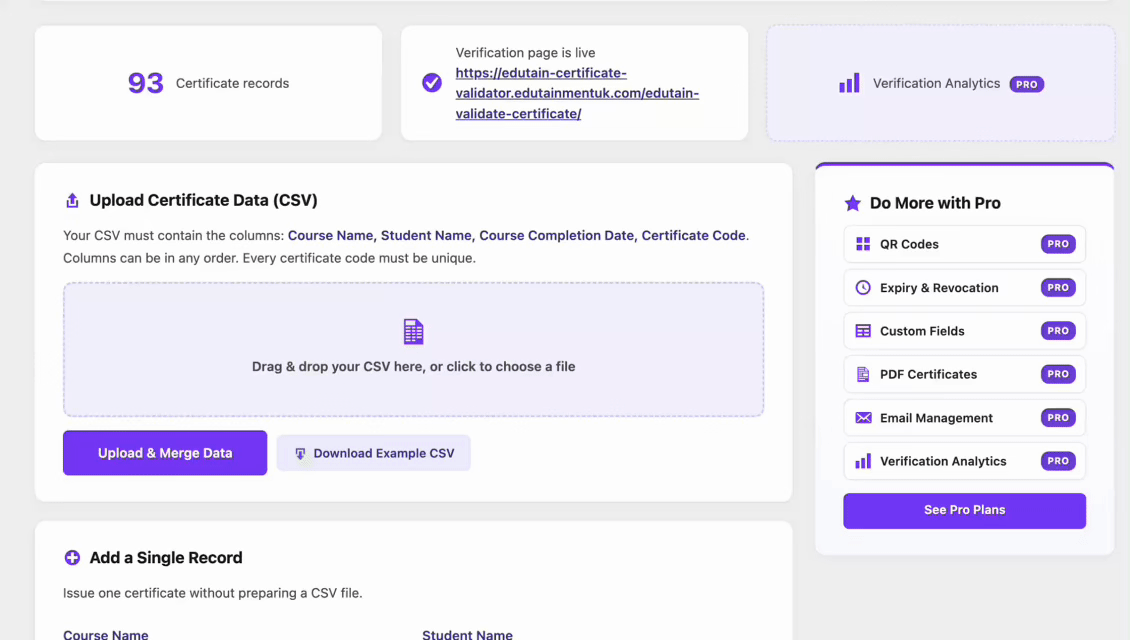Screen dimensions: 1130x640
Task: Click 'Issue one certificate without preparing a CSV file' text
Action: 213,593
